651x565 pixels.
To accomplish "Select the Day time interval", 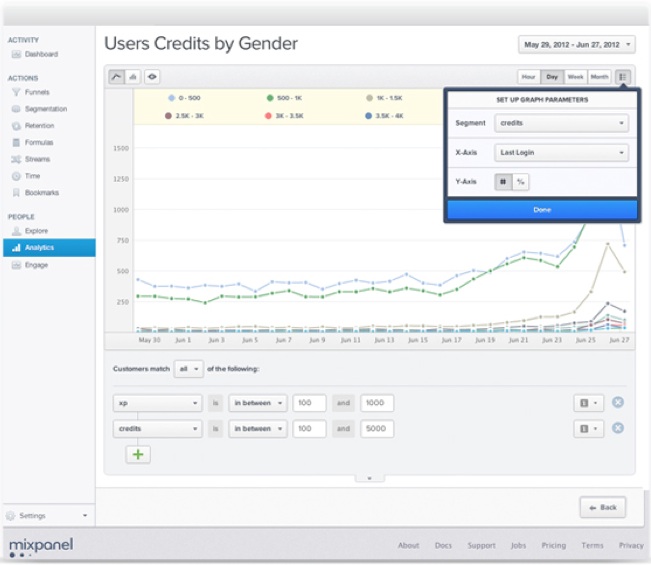I will (552, 77).
